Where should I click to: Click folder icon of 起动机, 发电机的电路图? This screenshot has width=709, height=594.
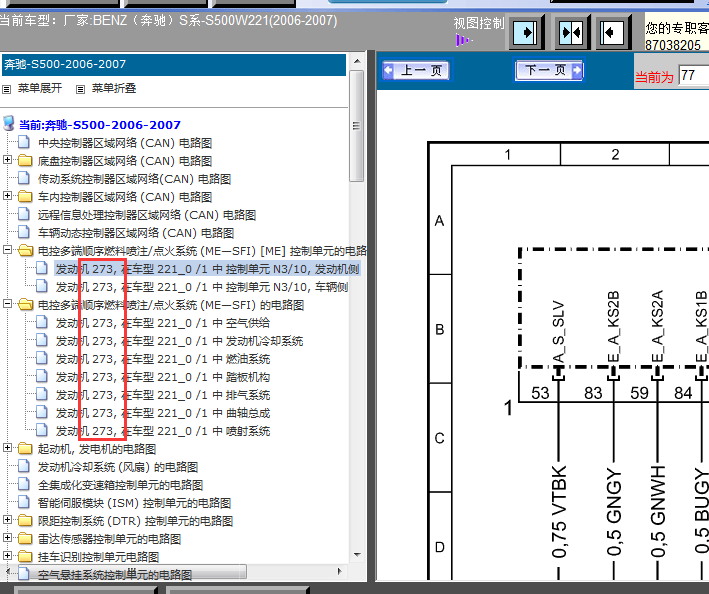25,448
